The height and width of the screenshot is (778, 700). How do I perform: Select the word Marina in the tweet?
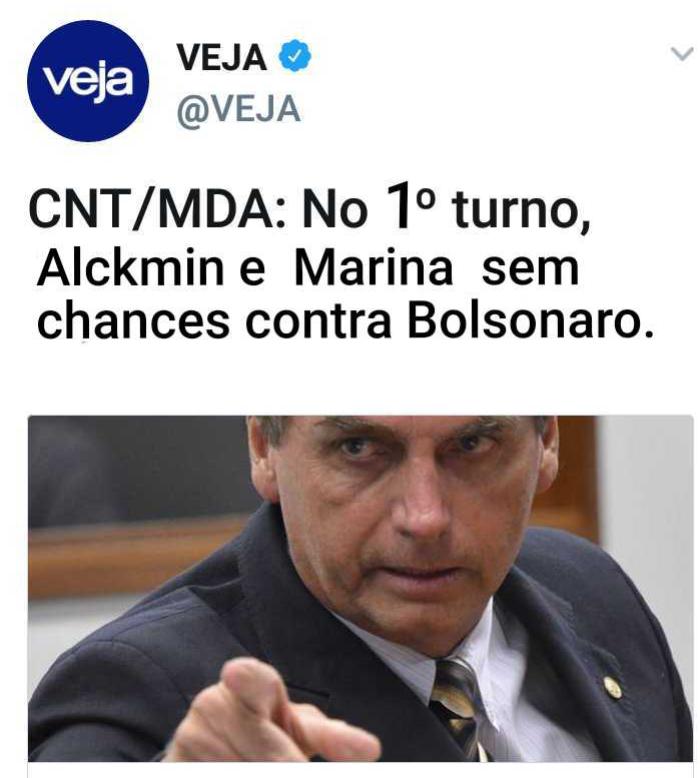point(374,268)
